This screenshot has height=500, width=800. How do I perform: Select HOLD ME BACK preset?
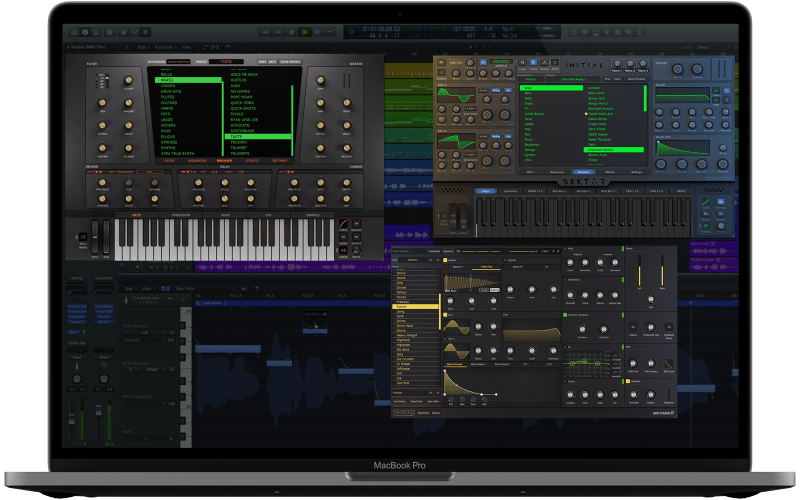coord(244,74)
